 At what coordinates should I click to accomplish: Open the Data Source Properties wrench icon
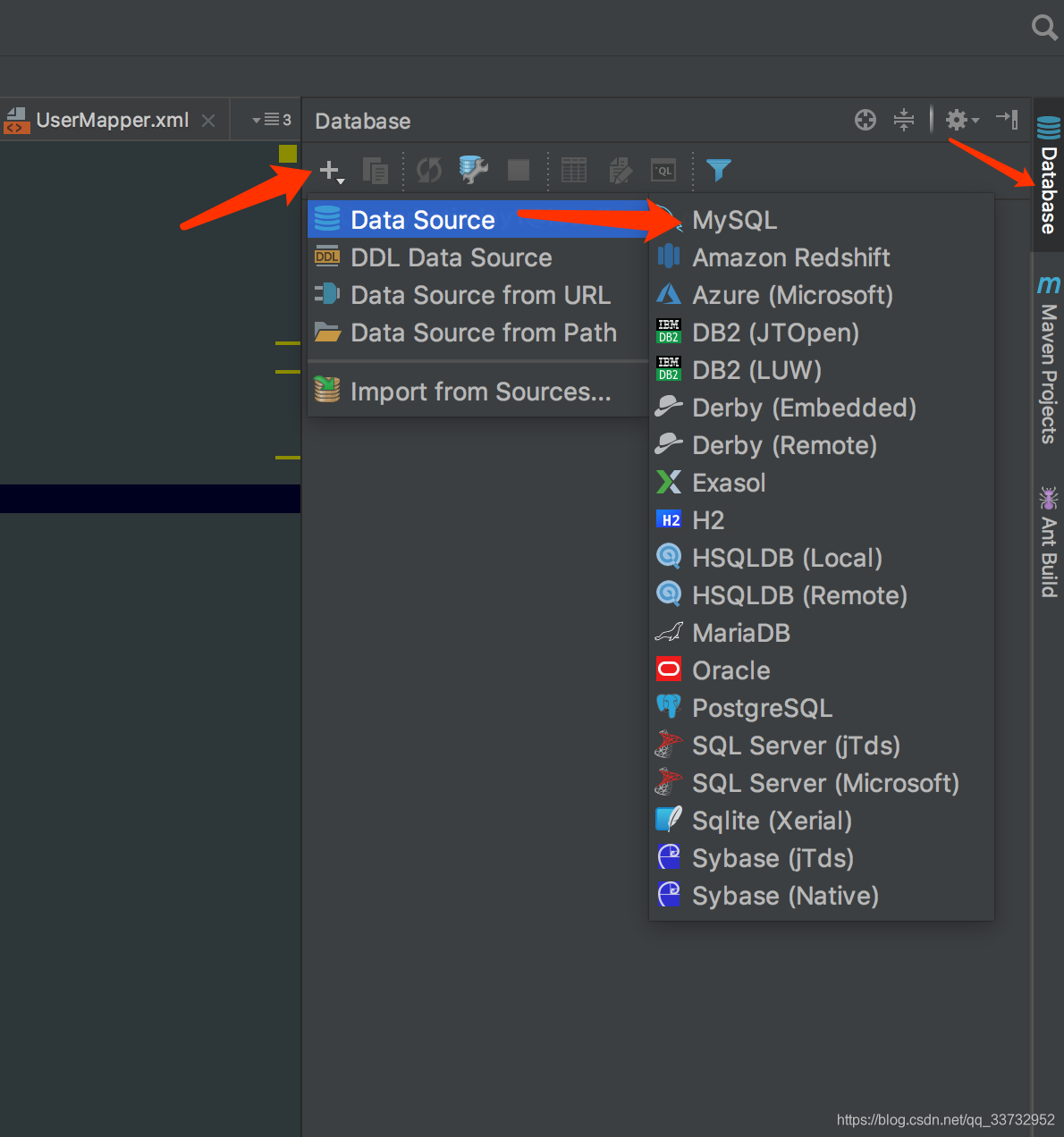coord(473,170)
